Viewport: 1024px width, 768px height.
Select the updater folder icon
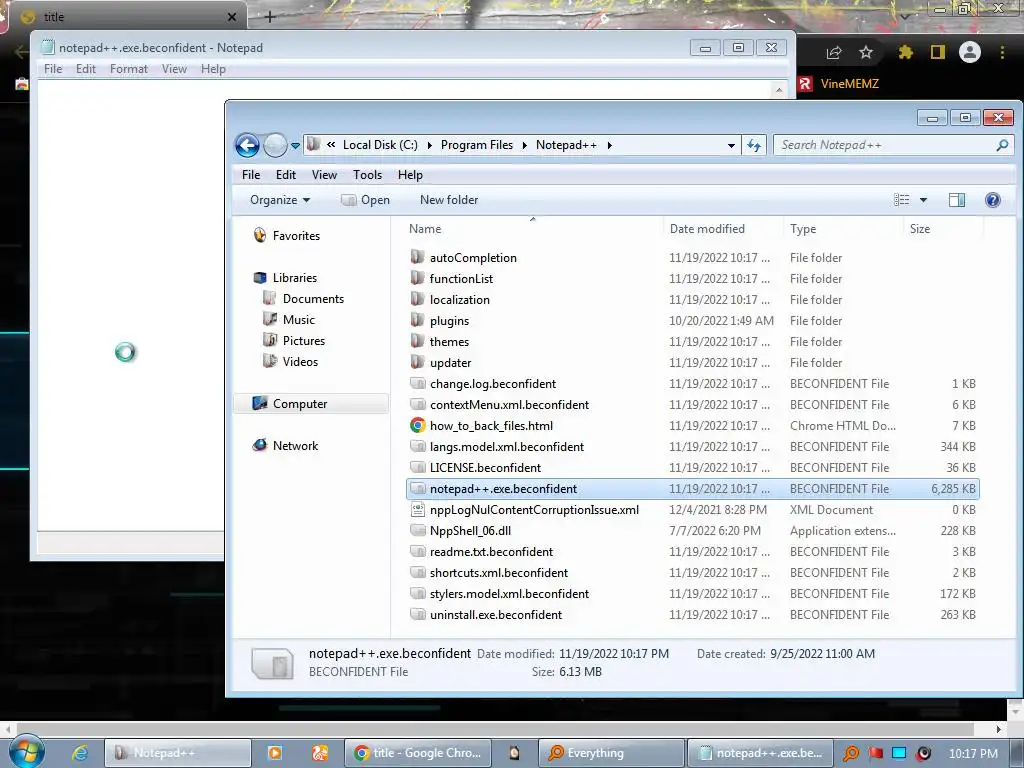point(417,361)
